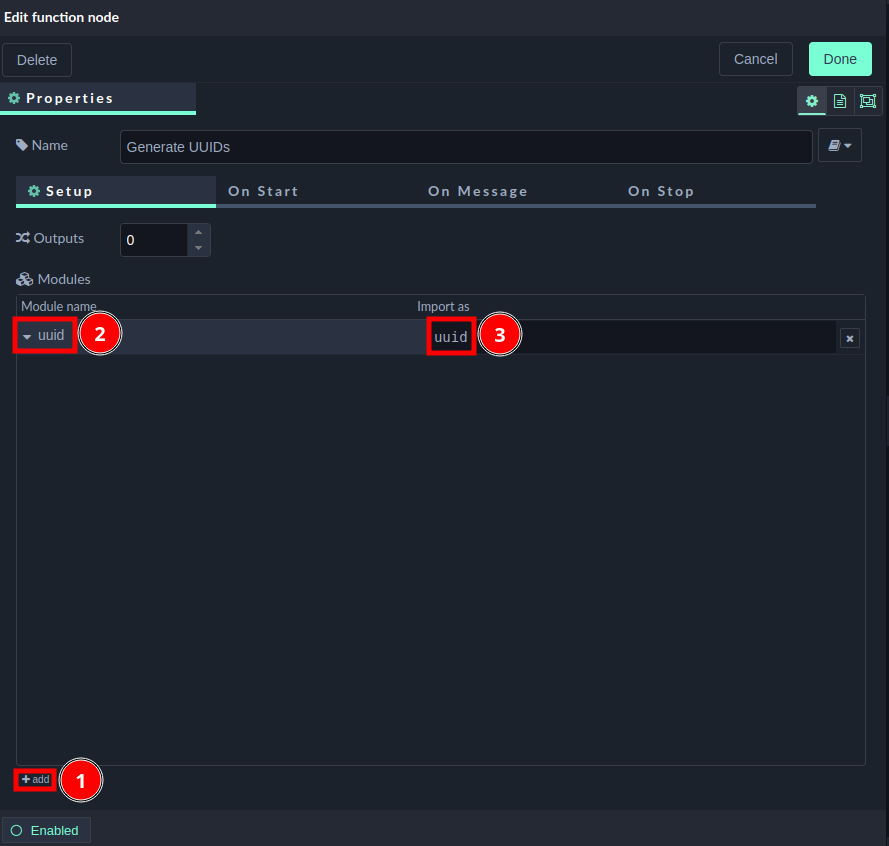Click the Import as uuid field
Image resolution: width=889 pixels, height=846 pixels.
pos(630,337)
